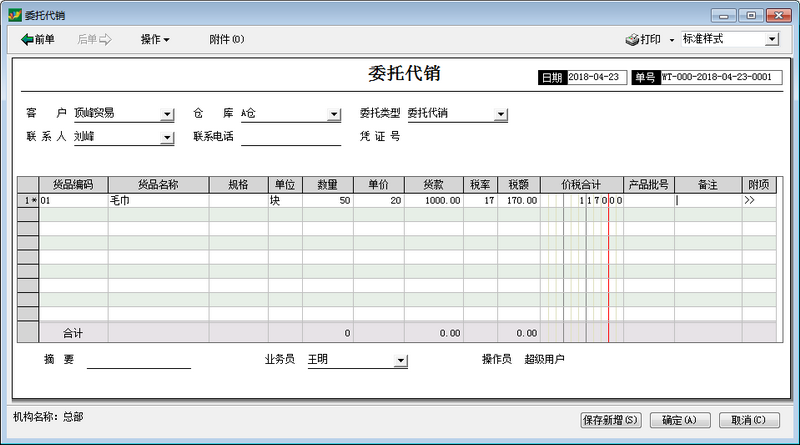
Task: Click the 货款 column header
Action: pos(434,185)
